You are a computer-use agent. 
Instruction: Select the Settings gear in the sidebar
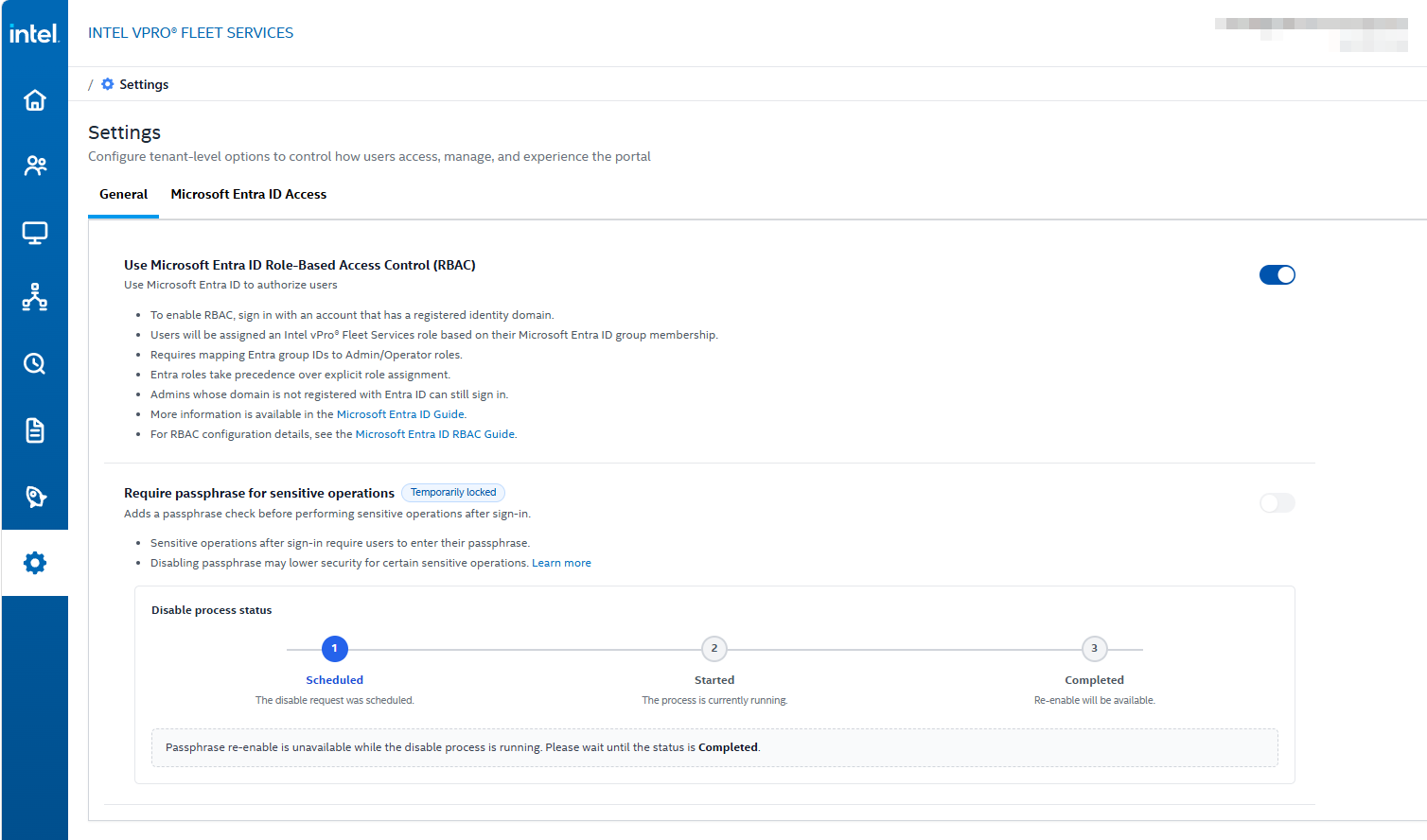click(35, 563)
